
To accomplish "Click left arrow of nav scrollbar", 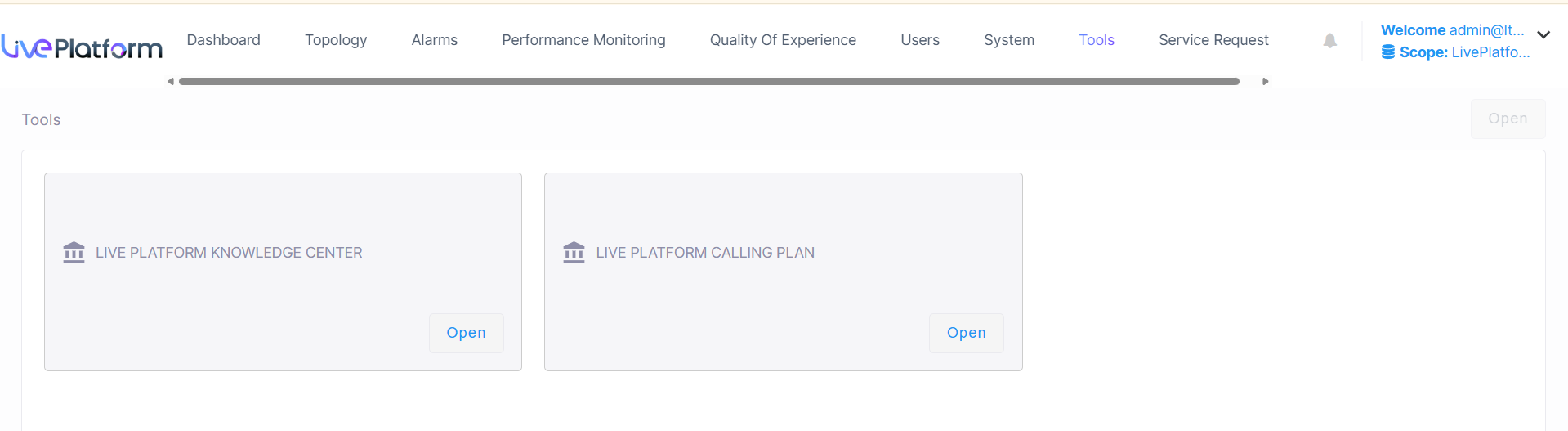I will 171,82.
